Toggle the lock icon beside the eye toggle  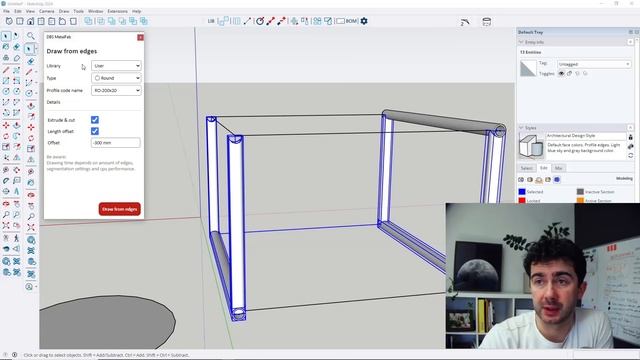569,73
